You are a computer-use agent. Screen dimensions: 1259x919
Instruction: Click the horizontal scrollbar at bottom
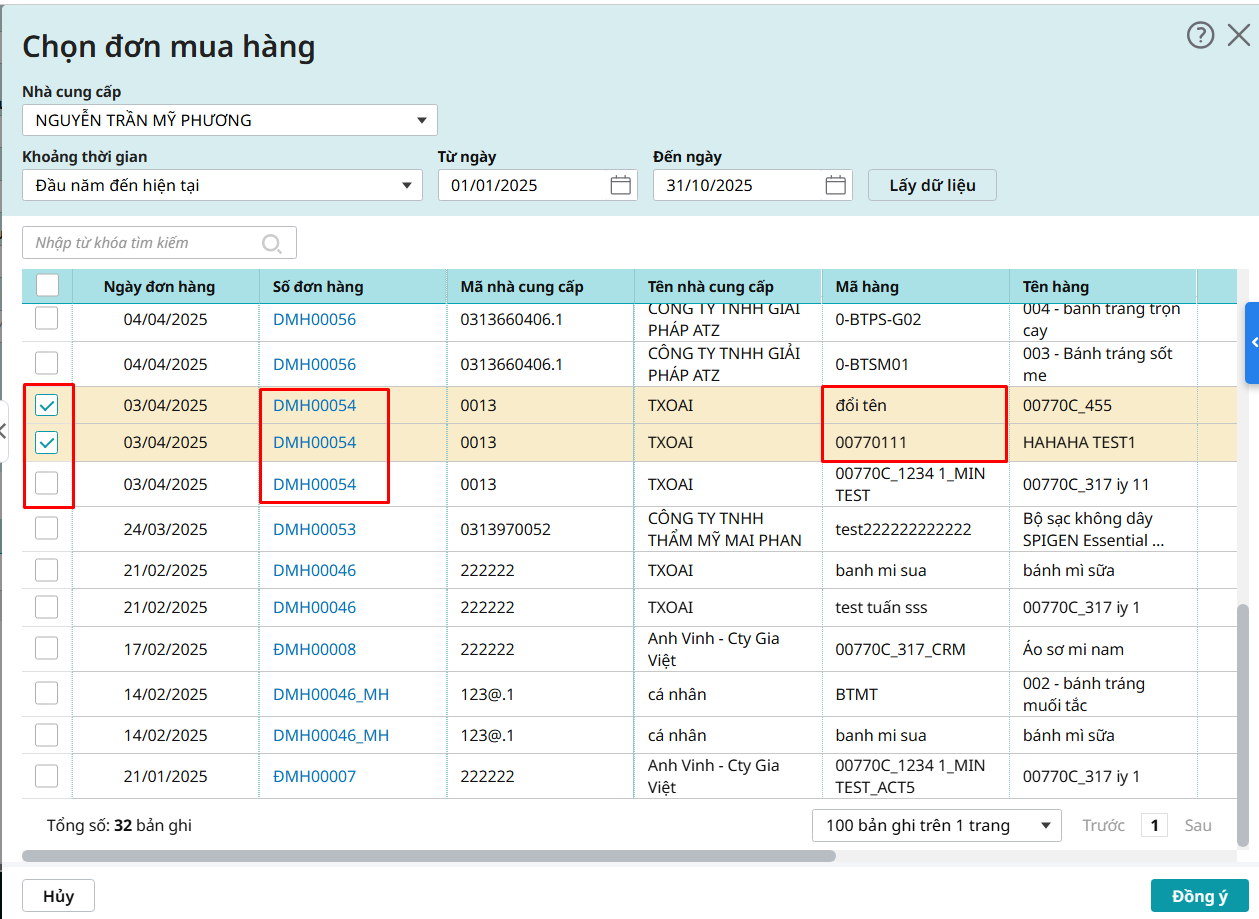pos(428,856)
